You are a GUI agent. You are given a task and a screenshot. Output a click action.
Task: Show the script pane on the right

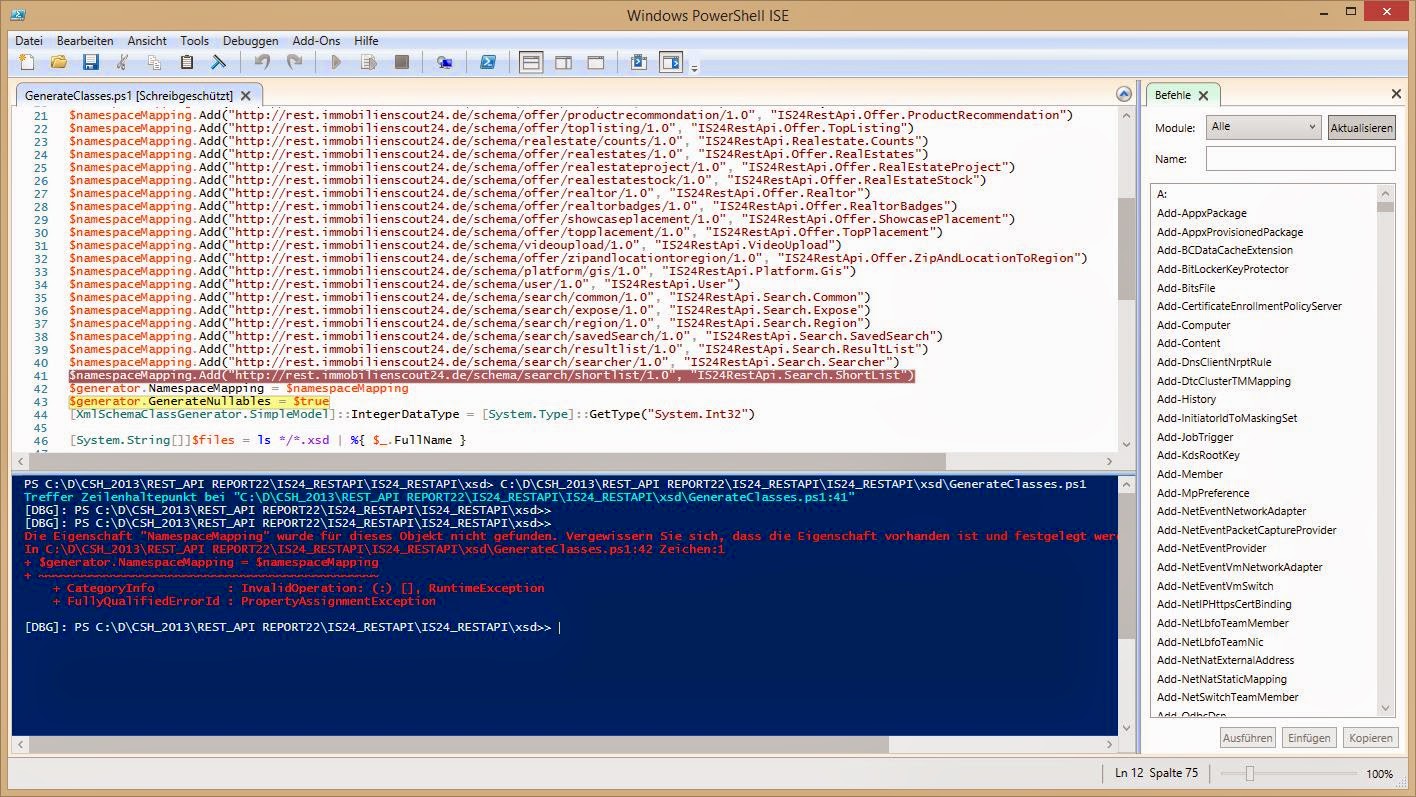563,63
